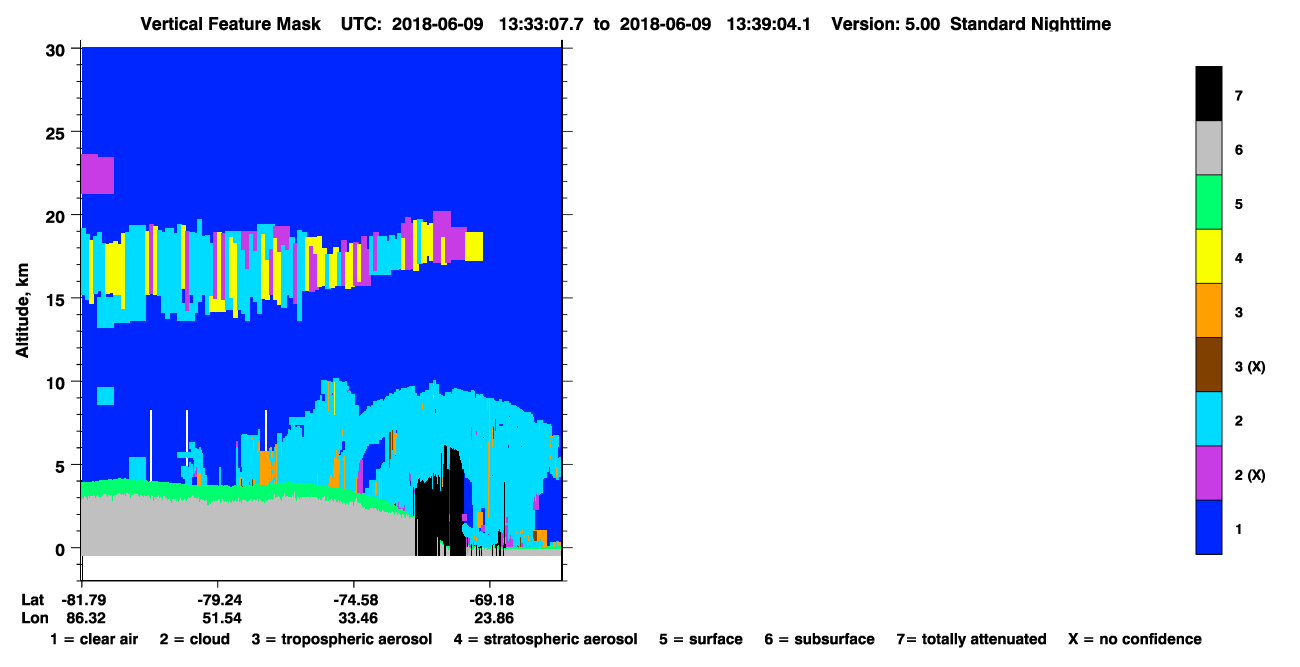Image resolution: width=1300 pixels, height=667 pixels.
Task: Click the black color swatch labeled 7
Action: [1209, 94]
